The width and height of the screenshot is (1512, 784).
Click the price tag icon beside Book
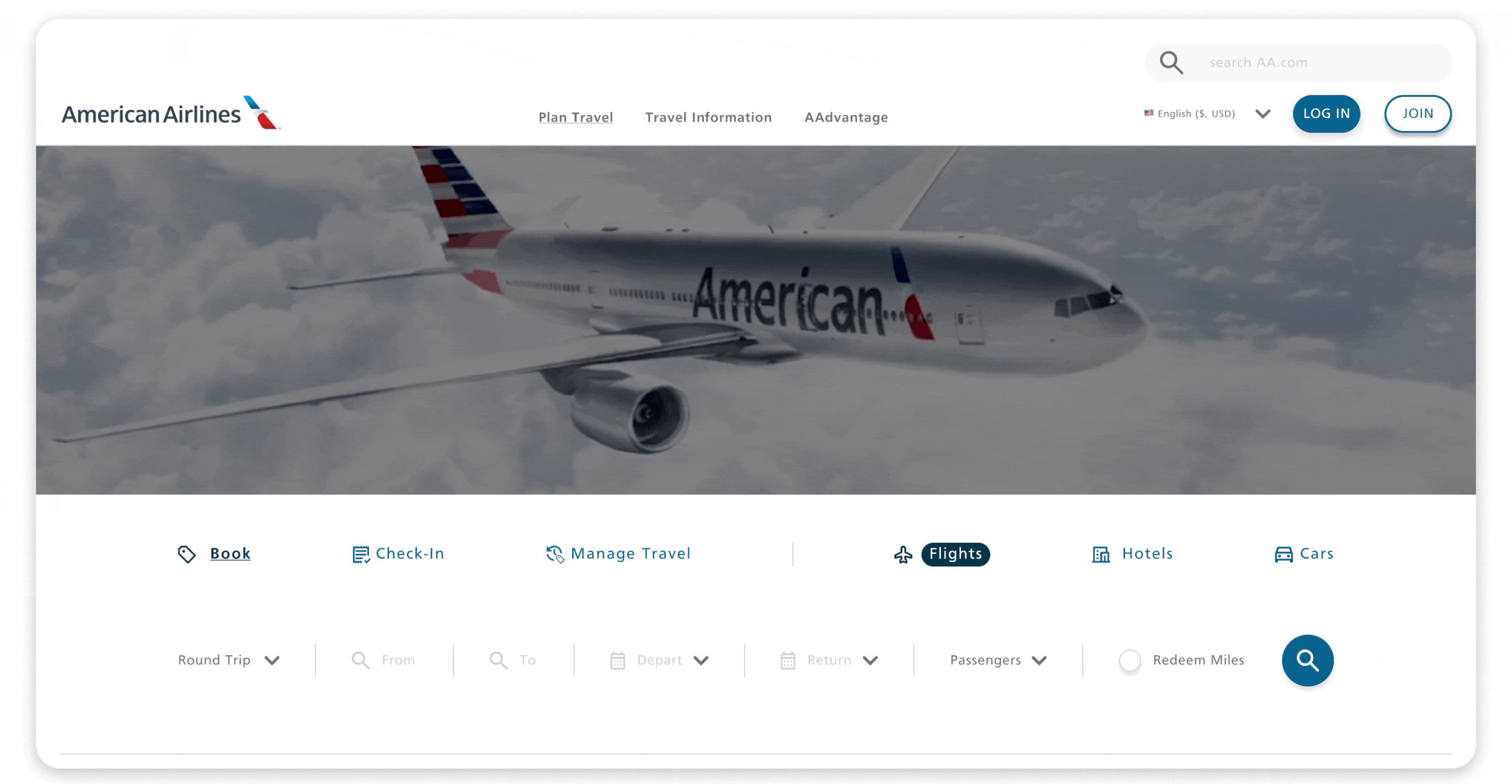point(187,554)
